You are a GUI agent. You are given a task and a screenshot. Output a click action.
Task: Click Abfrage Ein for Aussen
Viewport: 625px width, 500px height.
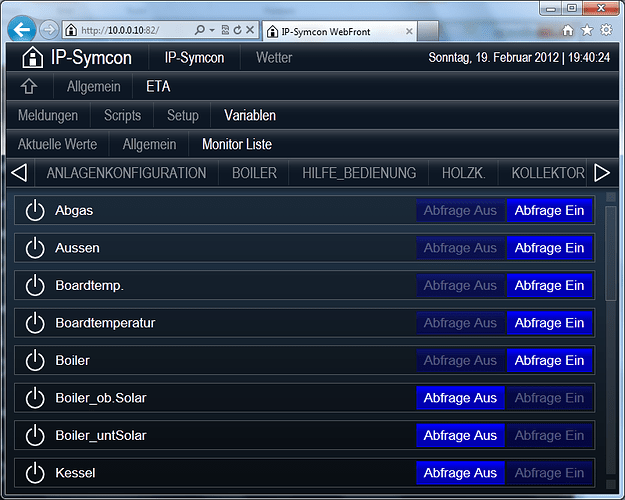(549, 248)
